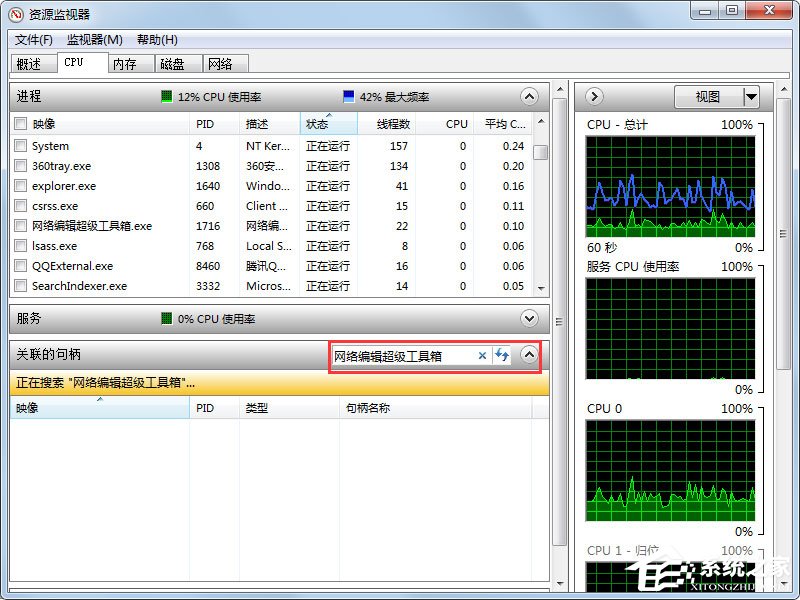Screen dimensions: 800x600
Task: Collapse the 服务 section
Action: [x=530, y=318]
